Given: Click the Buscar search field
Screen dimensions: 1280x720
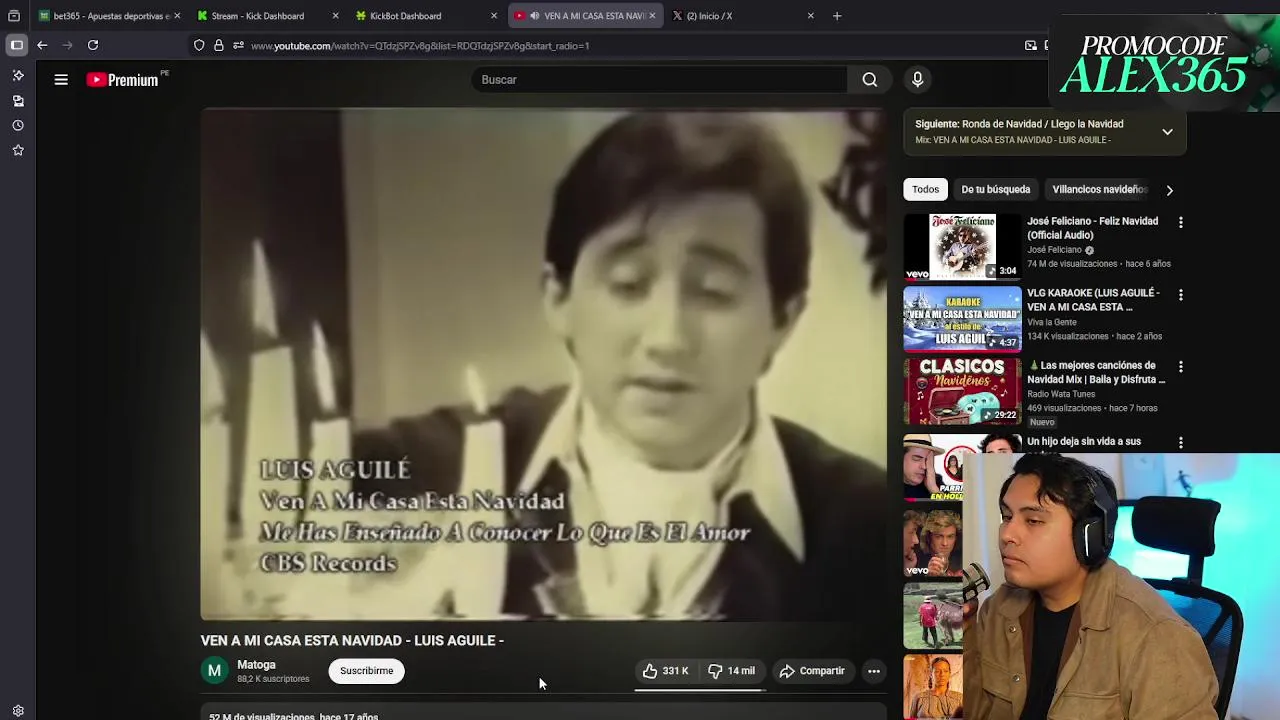Looking at the screenshot, I should [660, 80].
